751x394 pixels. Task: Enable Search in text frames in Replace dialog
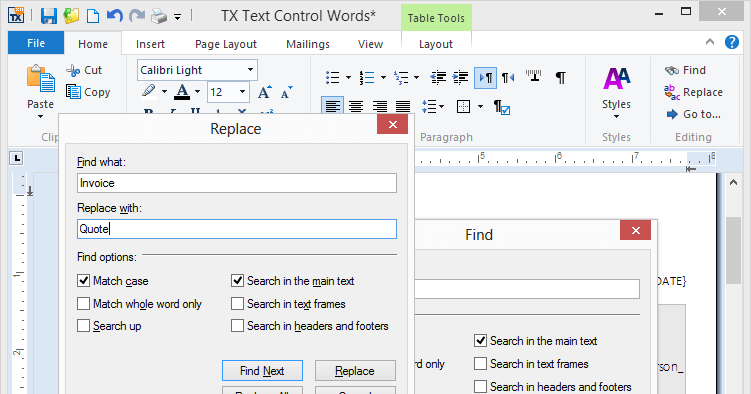tap(237, 304)
